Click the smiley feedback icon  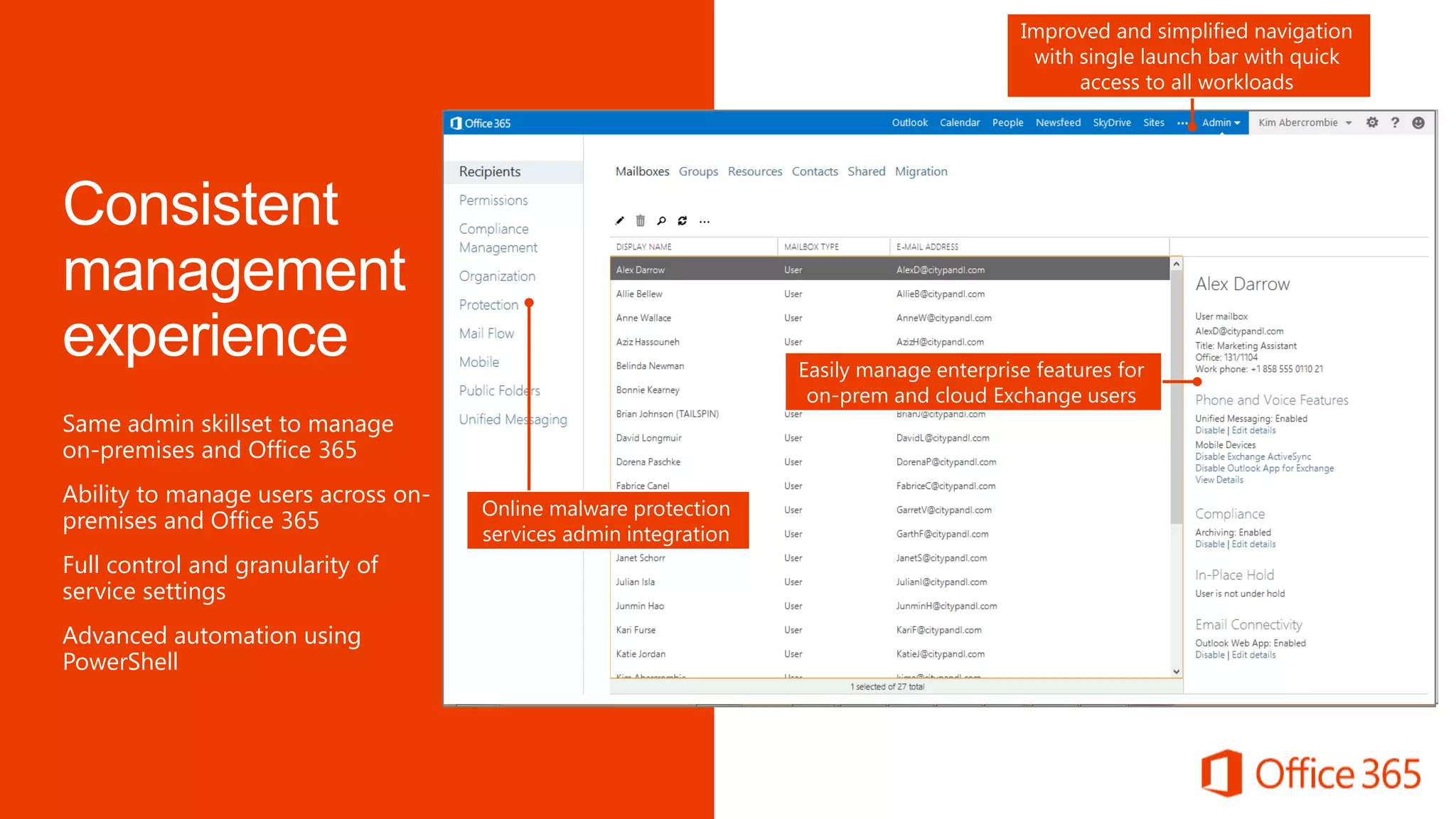pyautogui.click(x=1418, y=122)
